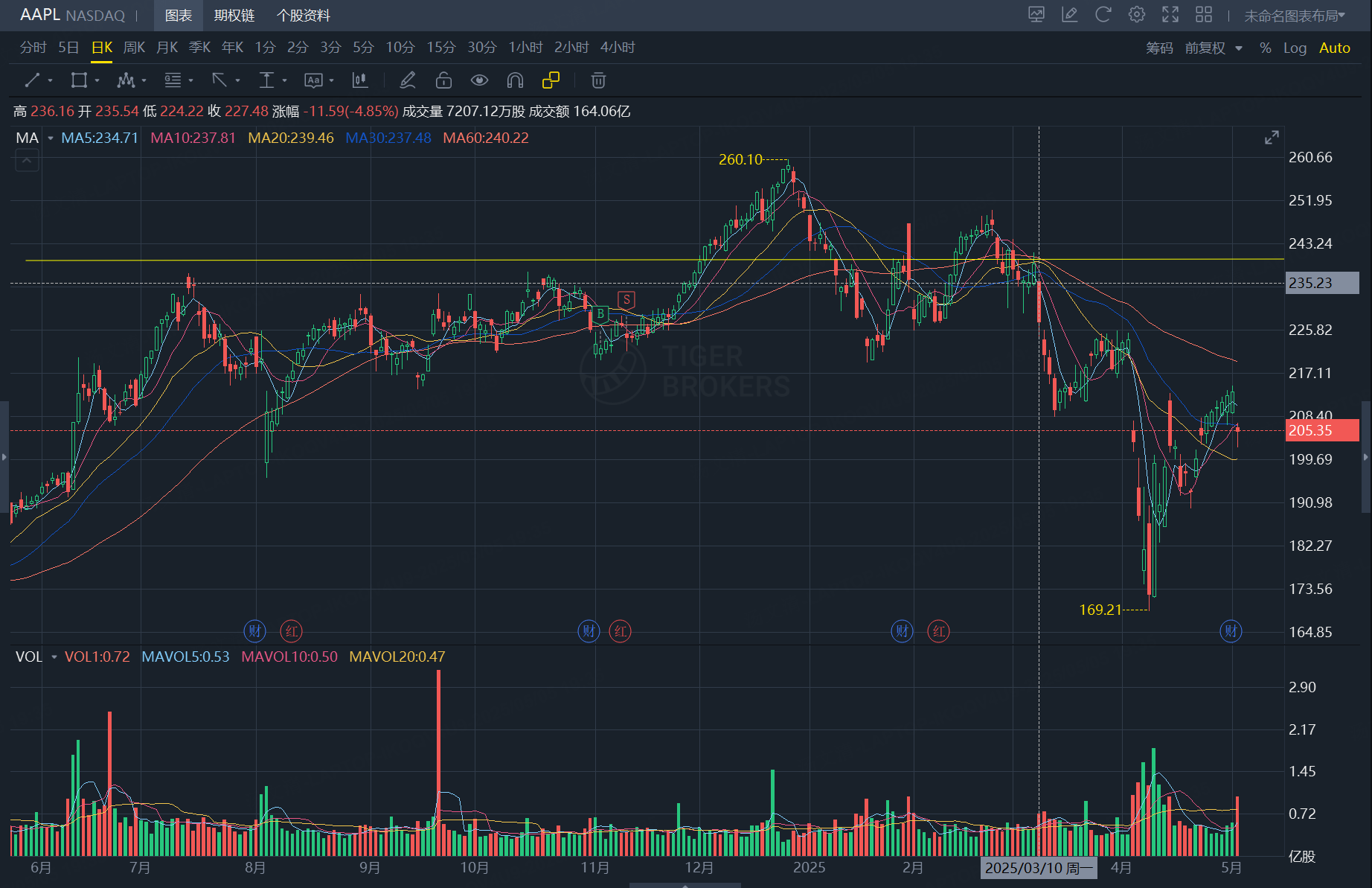Select the 分时 timeframe

33,48
